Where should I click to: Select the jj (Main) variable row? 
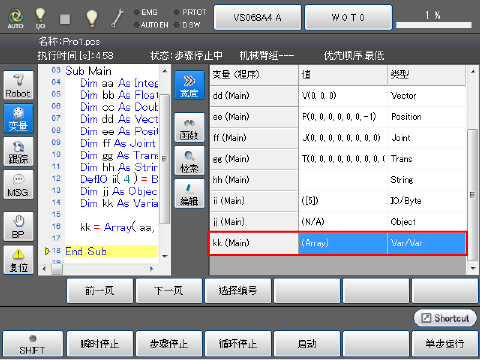click(x=338, y=222)
